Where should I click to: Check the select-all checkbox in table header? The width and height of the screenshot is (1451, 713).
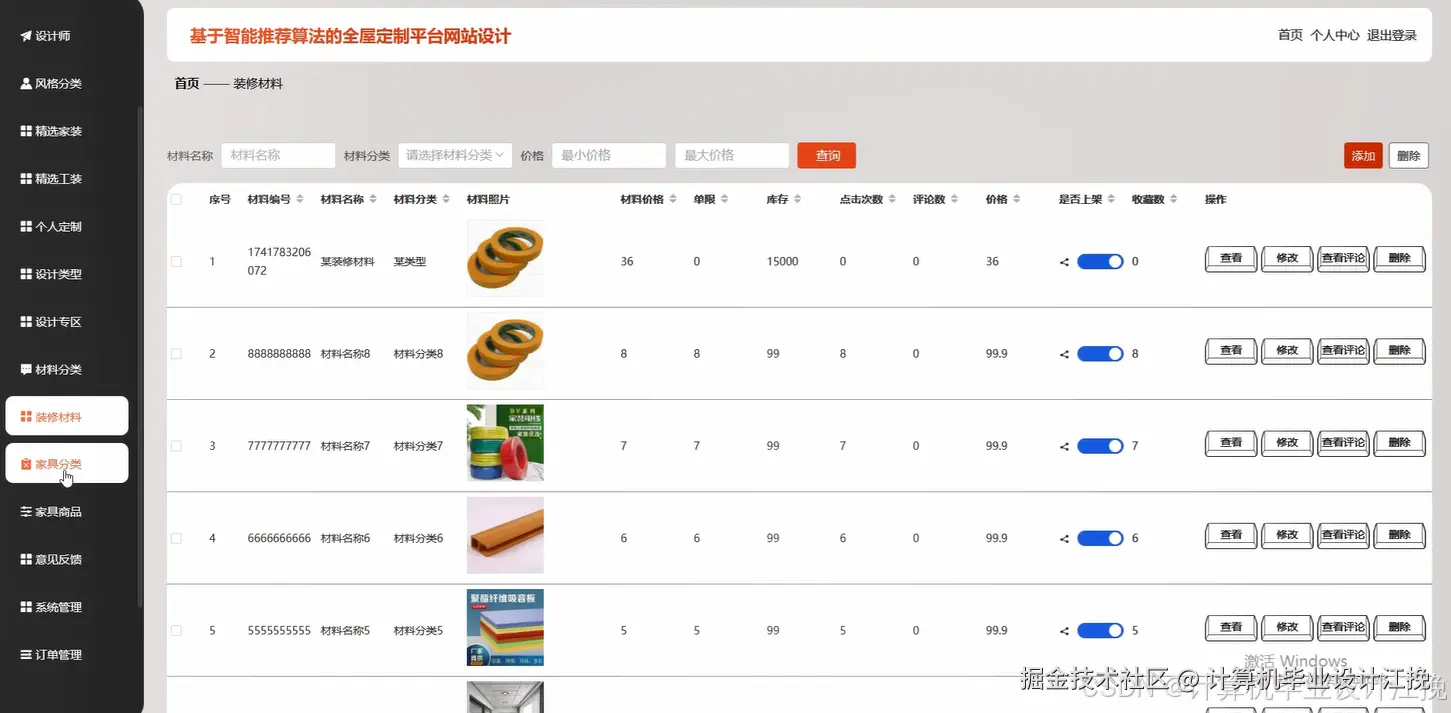point(176,199)
